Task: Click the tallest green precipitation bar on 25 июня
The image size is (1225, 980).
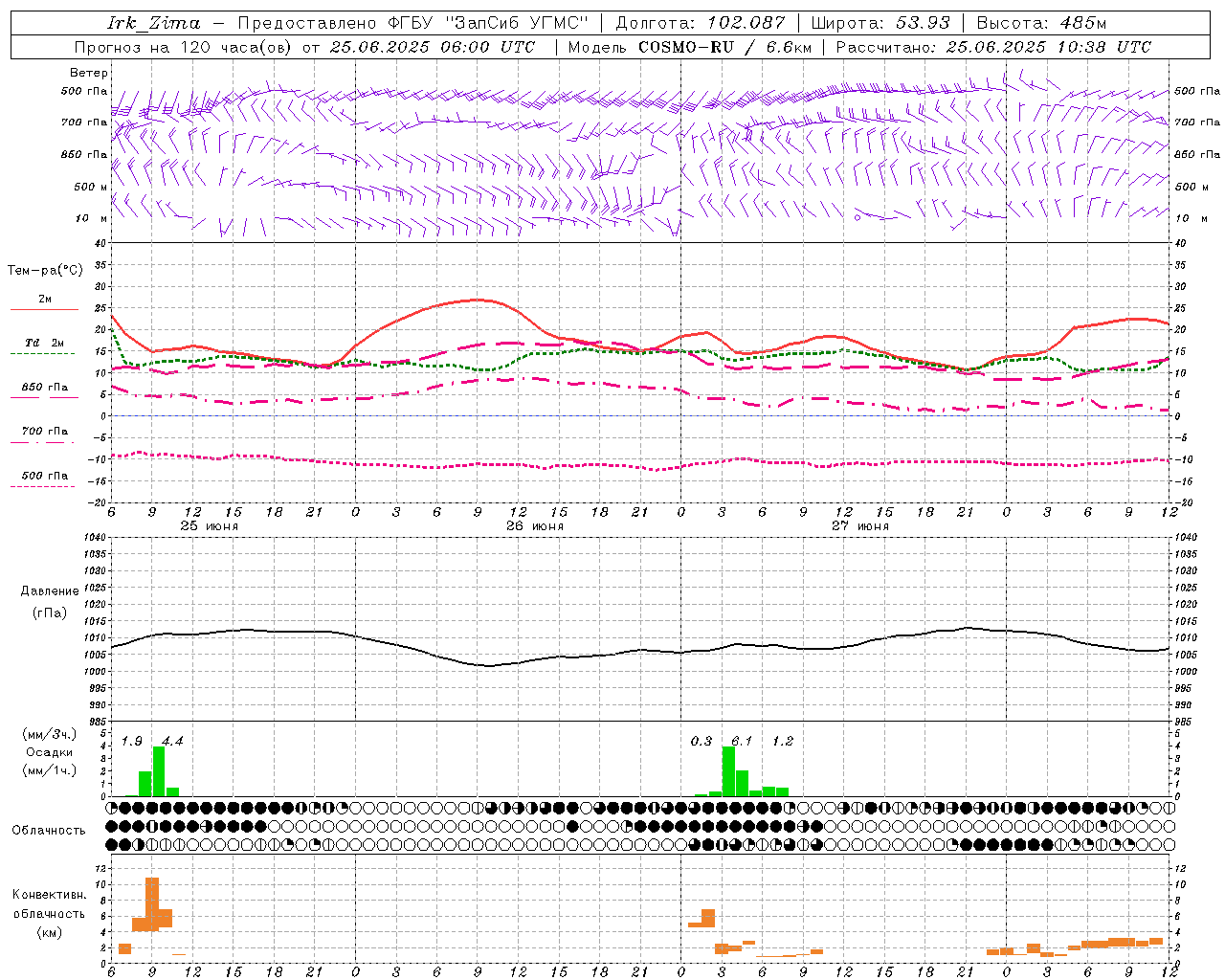Action: [x=159, y=771]
